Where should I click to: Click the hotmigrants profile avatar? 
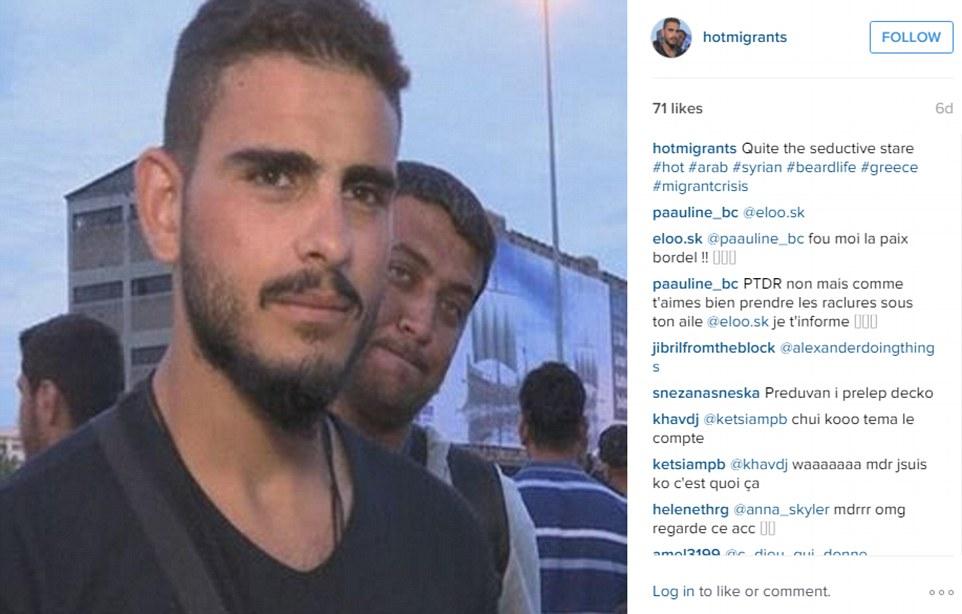coord(671,37)
